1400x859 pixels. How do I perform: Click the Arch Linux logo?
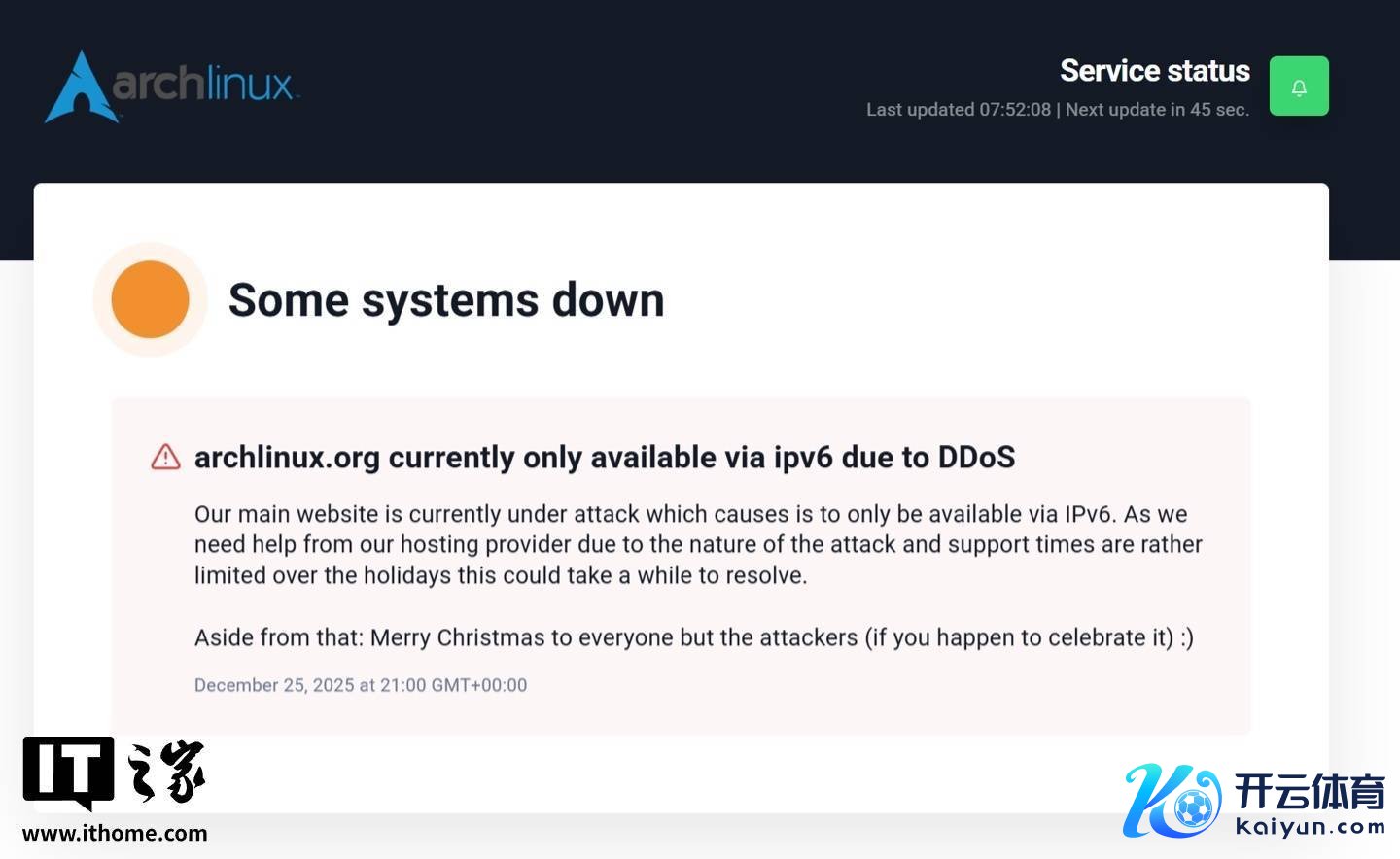pos(82,86)
